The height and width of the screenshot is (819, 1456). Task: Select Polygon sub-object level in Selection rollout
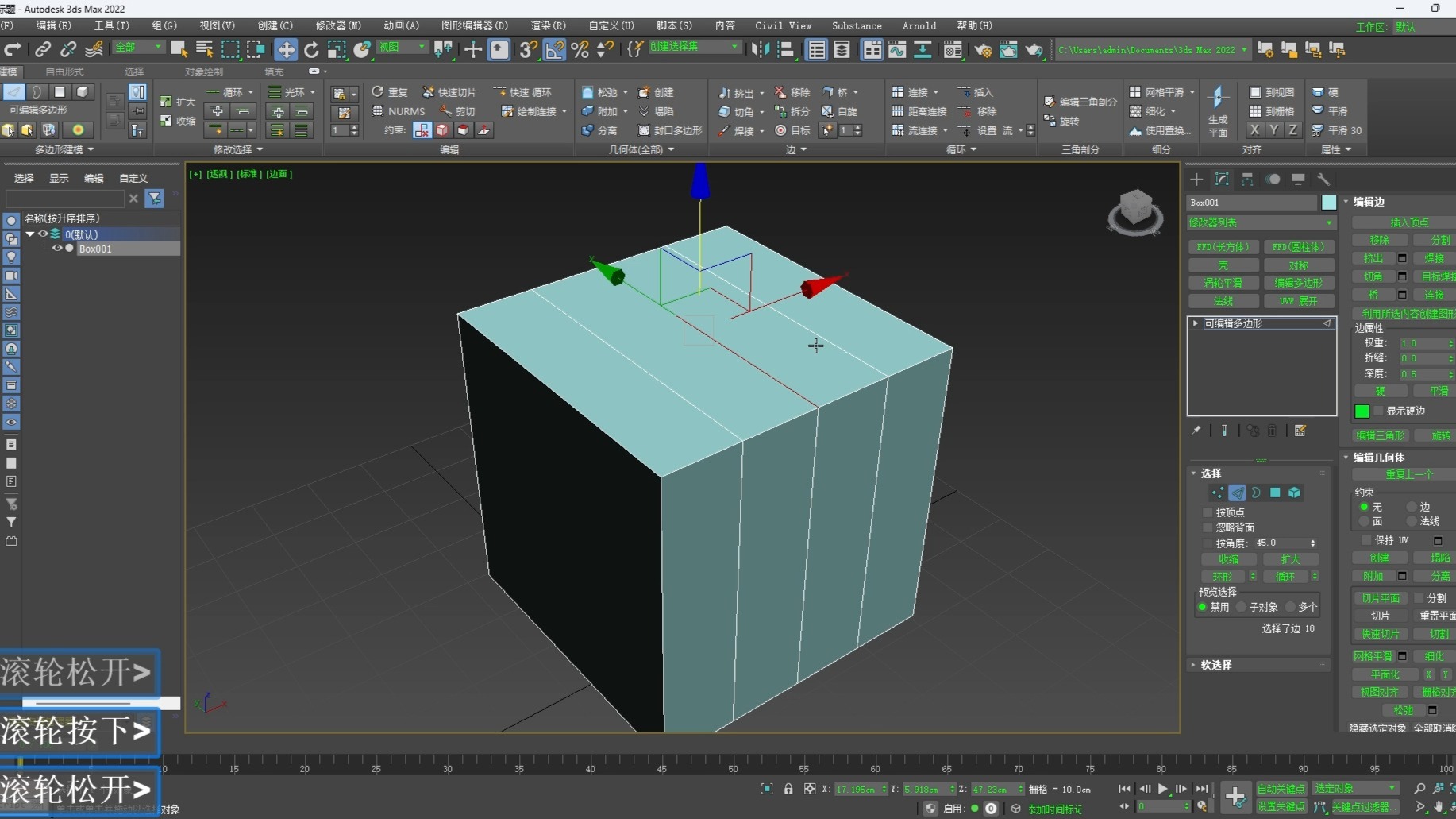[1275, 493]
